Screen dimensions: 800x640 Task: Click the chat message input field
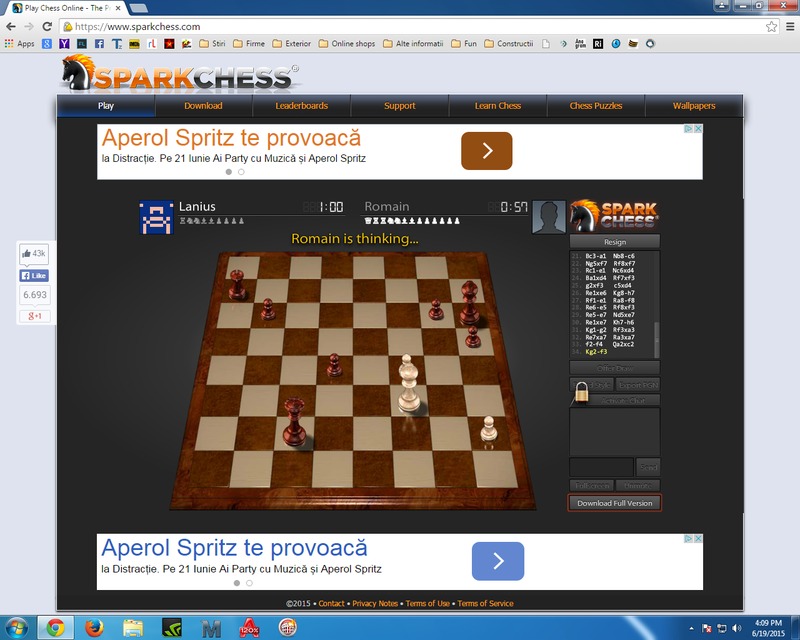tap(602, 466)
